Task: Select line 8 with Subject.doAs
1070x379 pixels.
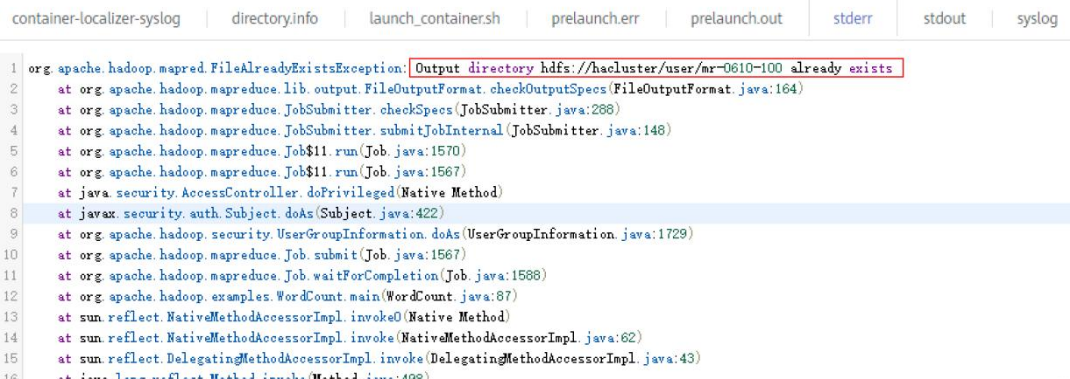Action: 535,213
